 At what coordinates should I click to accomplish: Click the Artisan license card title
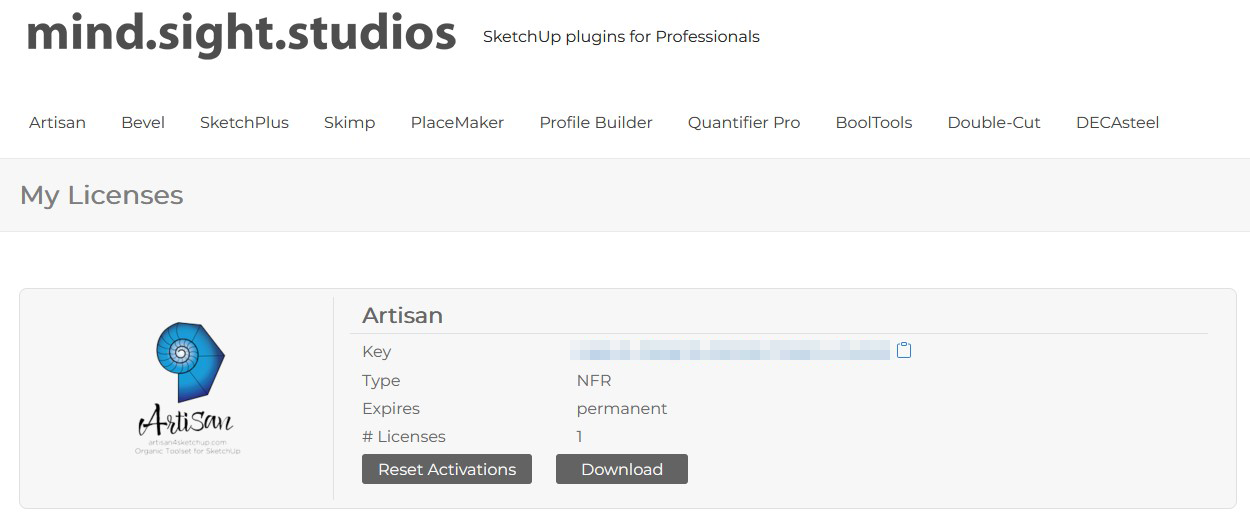pos(402,315)
